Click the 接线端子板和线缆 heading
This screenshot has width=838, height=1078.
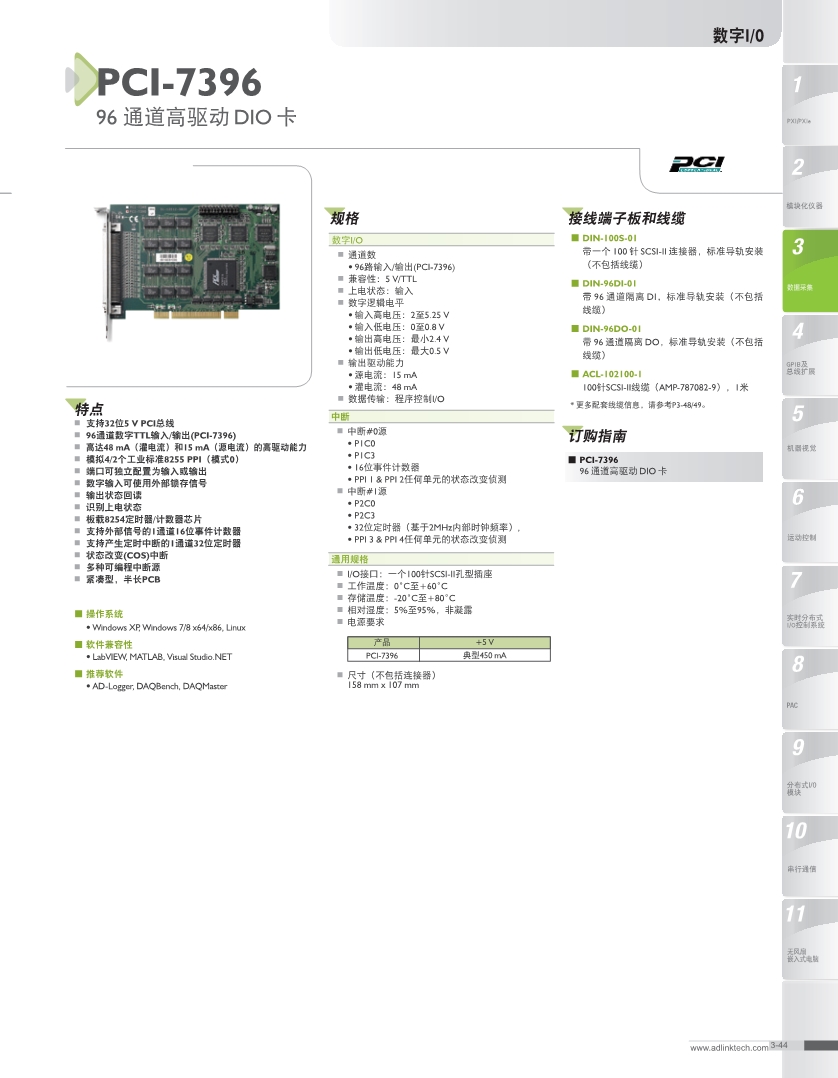tap(626, 219)
